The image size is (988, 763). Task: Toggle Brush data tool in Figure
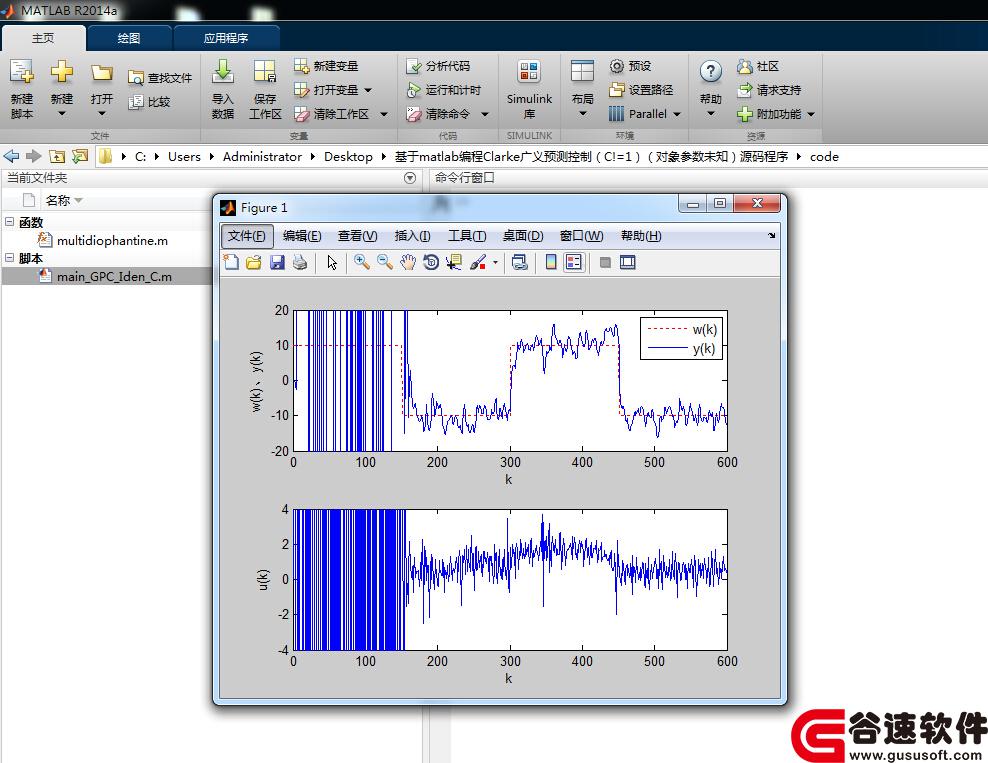(x=478, y=262)
